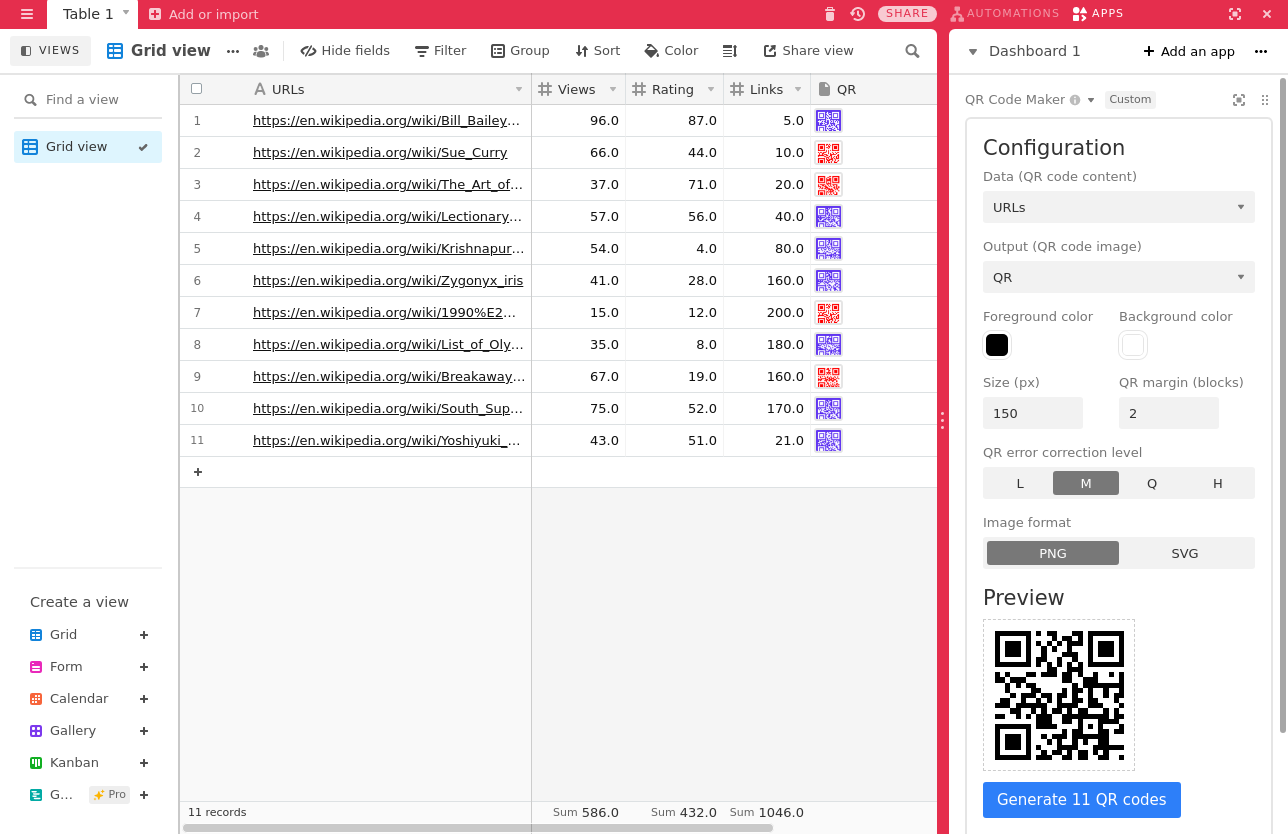Open Hide fields menu
The height and width of the screenshot is (834, 1288).
click(345, 51)
